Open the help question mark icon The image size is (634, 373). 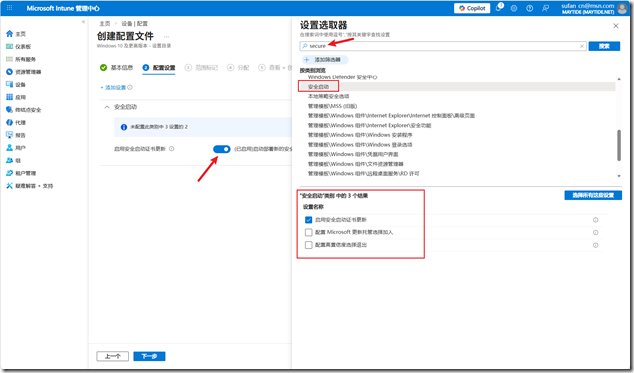(530, 8)
